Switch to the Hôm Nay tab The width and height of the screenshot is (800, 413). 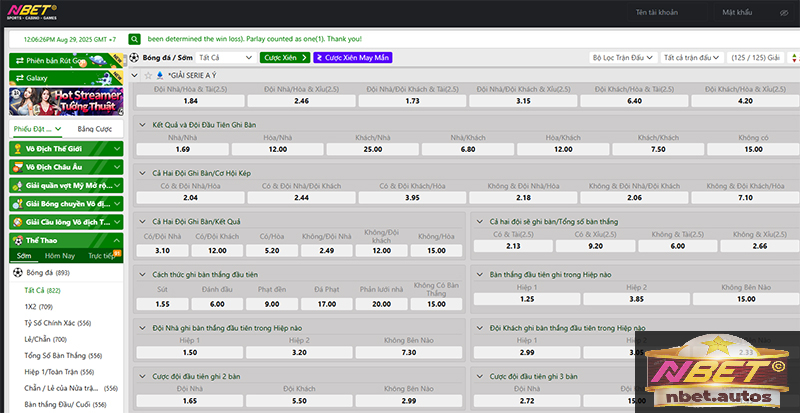[x=58, y=256]
